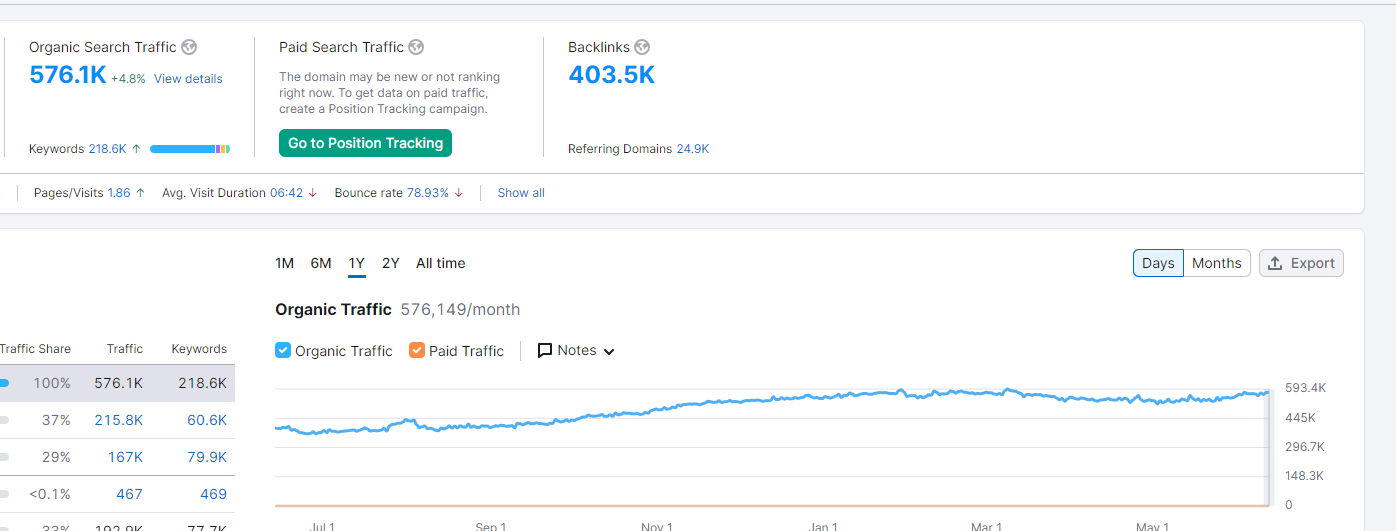Image resolution: width=1396 pixels, height=531 pixels.
Task: Click the Show all link
Action: [521, 193]
